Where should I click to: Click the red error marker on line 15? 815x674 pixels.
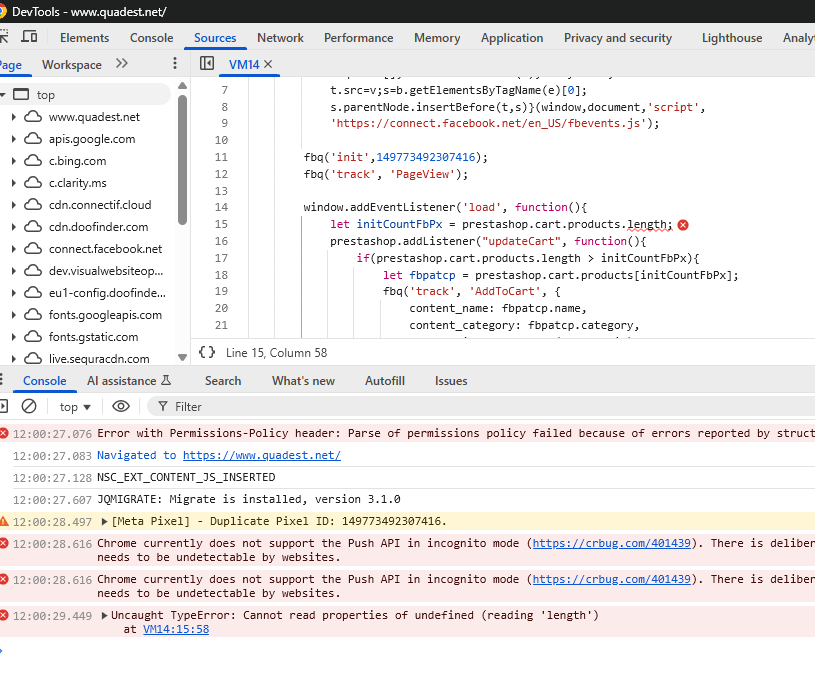click(683, 225)
